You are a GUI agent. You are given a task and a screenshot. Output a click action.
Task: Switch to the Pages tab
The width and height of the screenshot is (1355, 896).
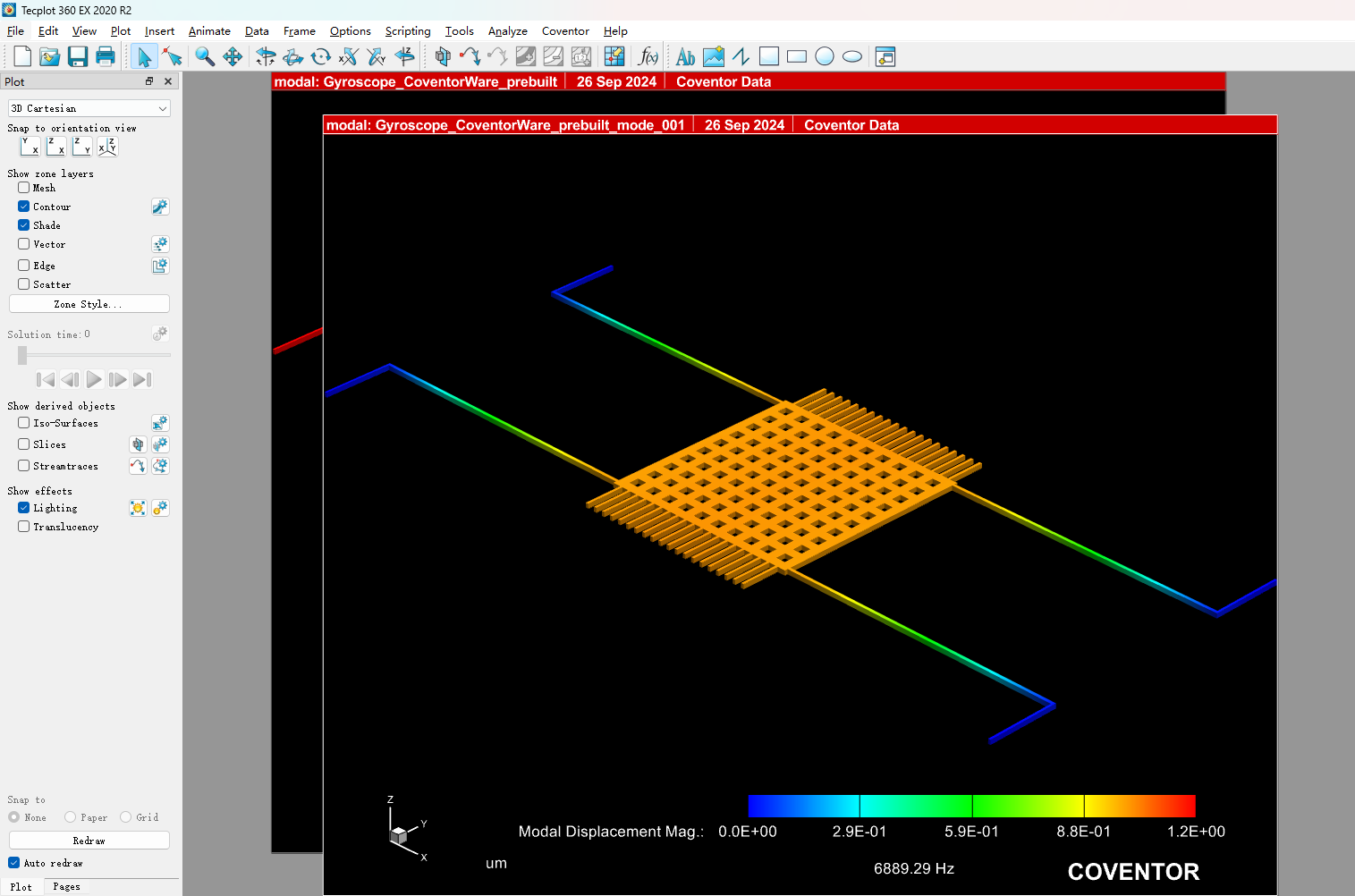66,886
